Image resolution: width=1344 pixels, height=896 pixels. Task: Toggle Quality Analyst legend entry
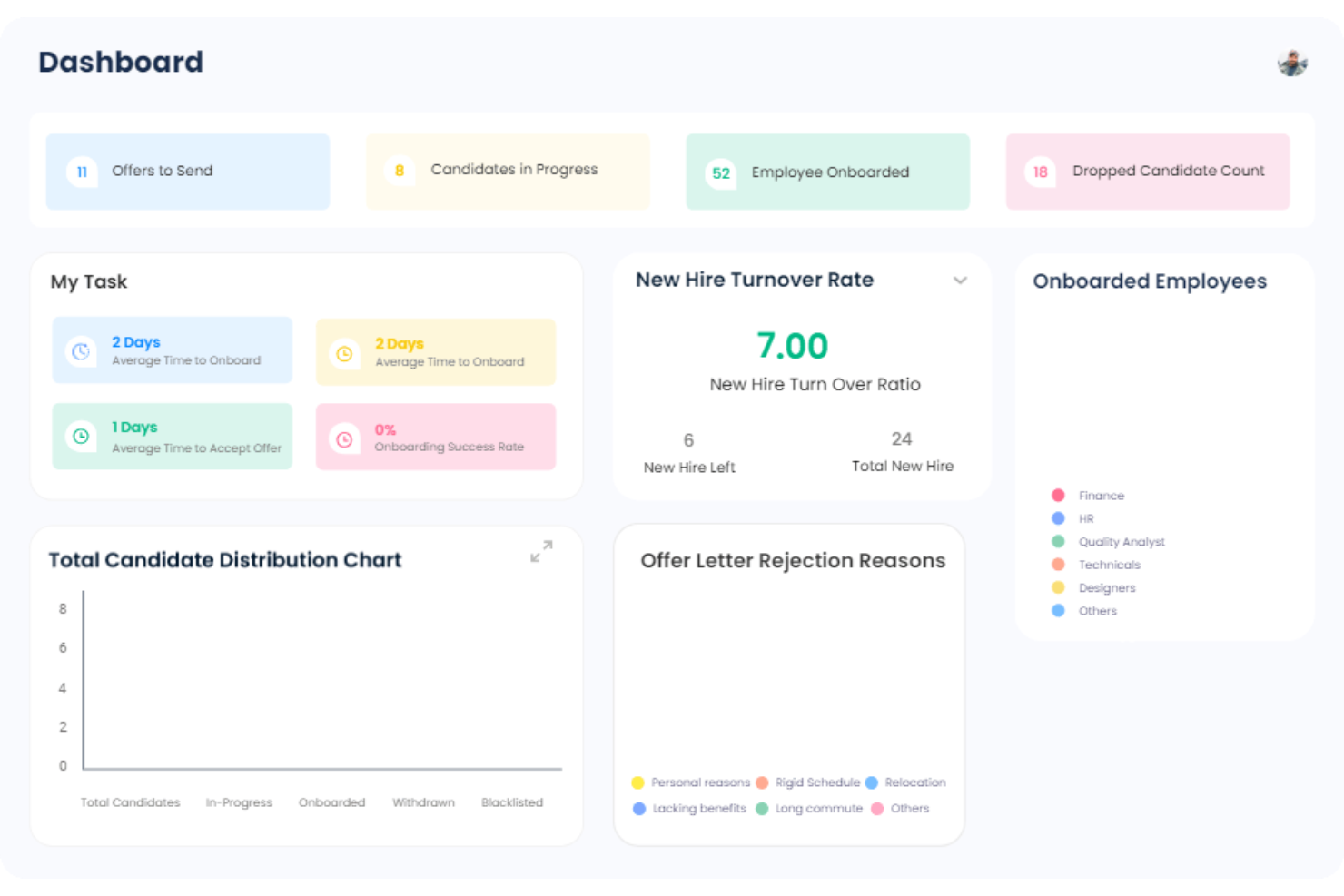tap(1108, 542)
